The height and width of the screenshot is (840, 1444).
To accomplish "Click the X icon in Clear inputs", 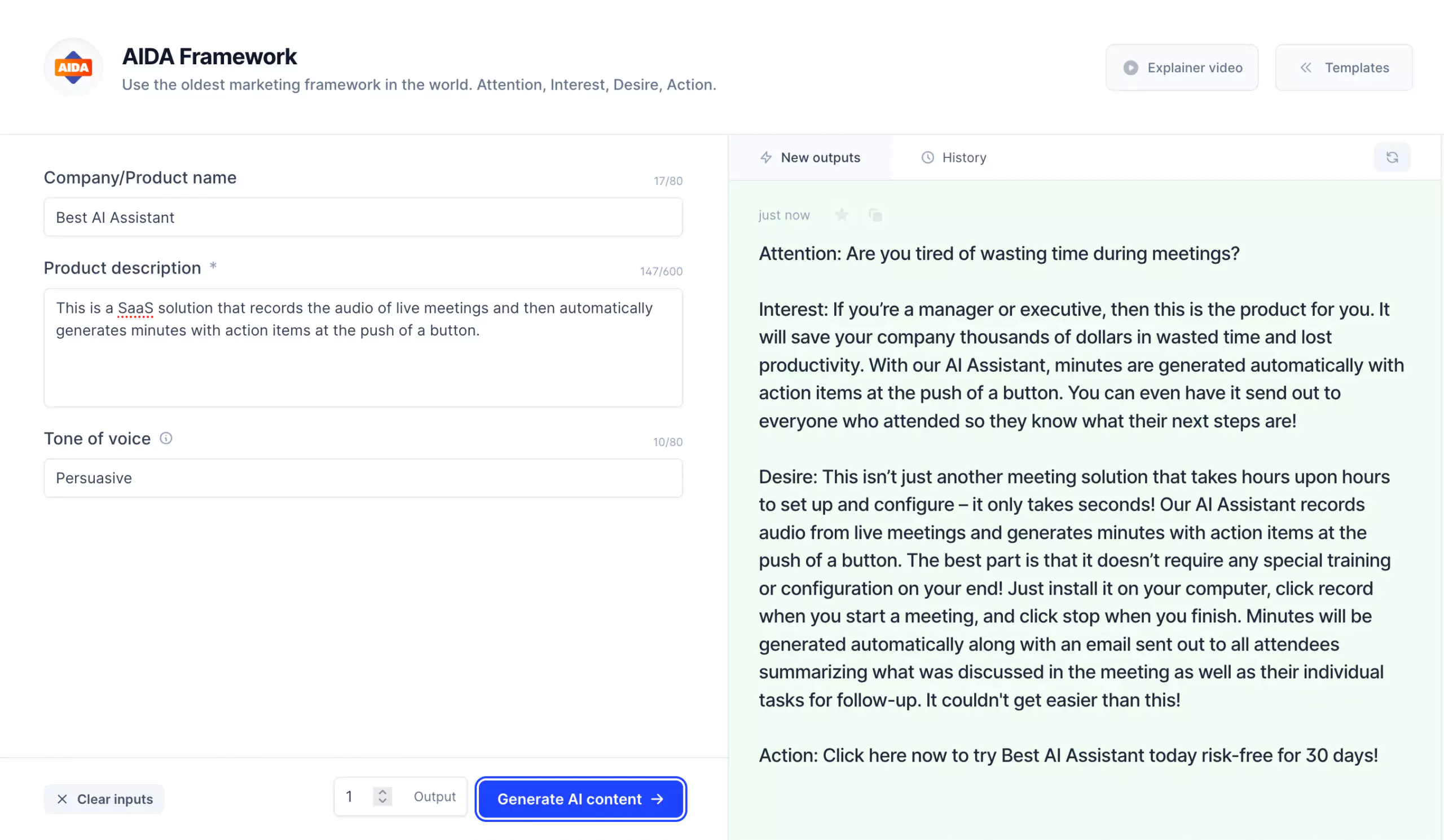I will click(63, 799).
